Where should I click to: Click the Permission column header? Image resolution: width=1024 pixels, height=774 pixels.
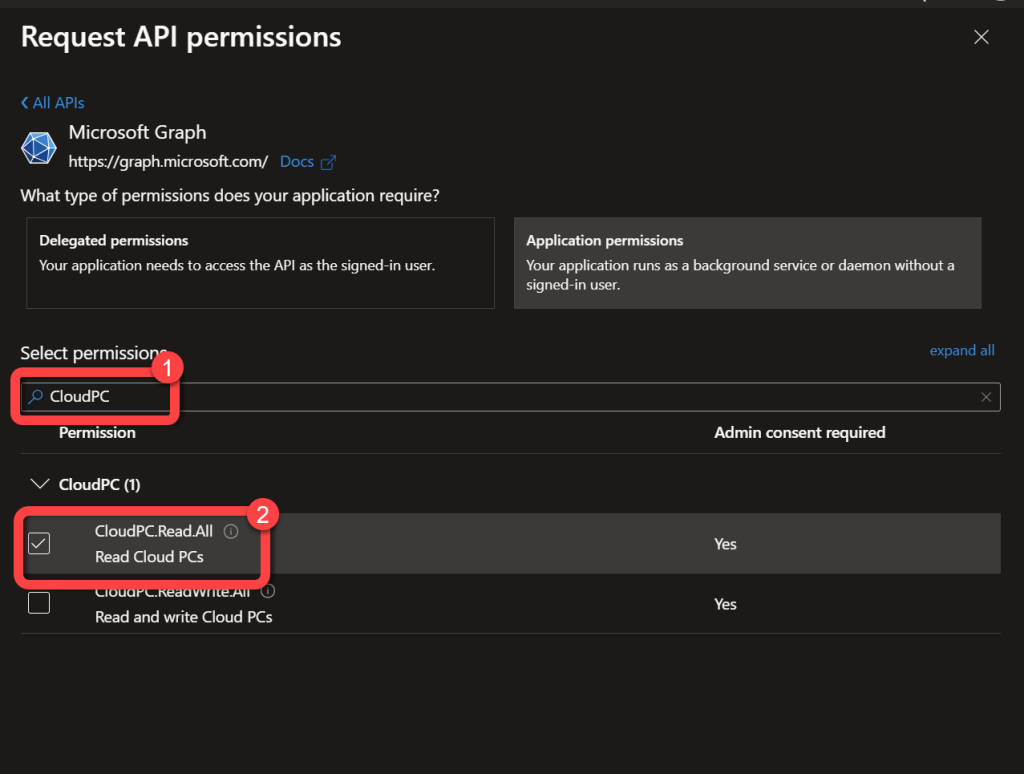point(97,433)
